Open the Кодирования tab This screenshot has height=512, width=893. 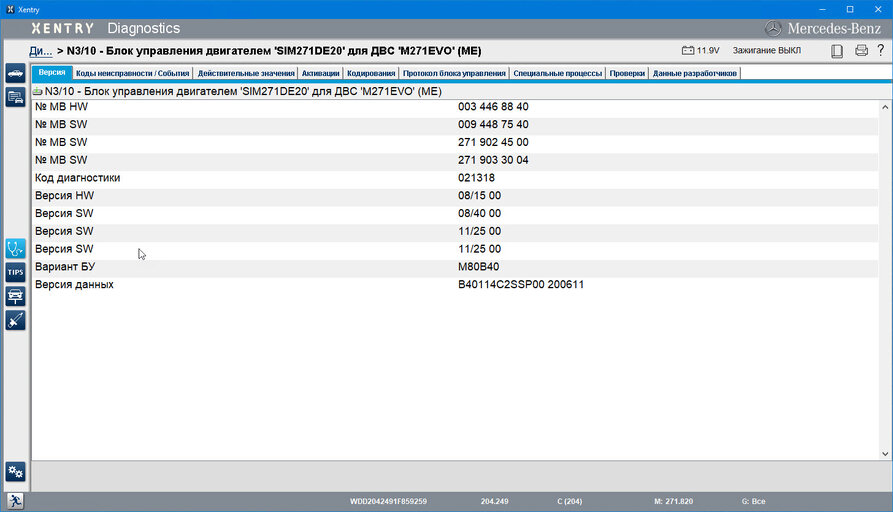tap(371, 73)
